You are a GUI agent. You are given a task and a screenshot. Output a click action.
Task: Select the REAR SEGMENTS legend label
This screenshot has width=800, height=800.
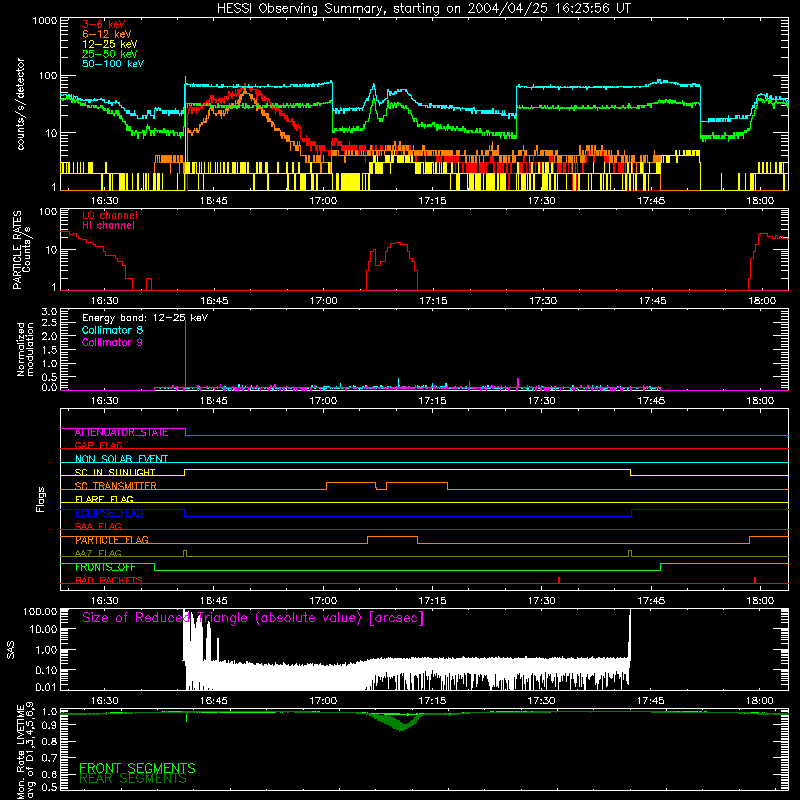(x=133, y=778)
